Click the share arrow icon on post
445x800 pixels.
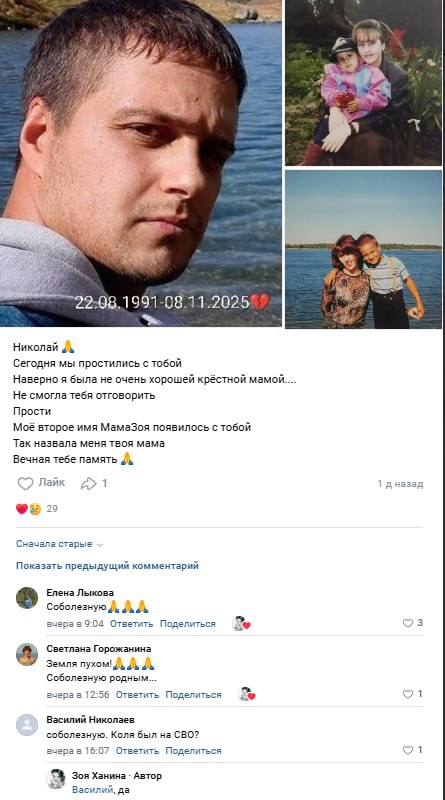[88, 484]
